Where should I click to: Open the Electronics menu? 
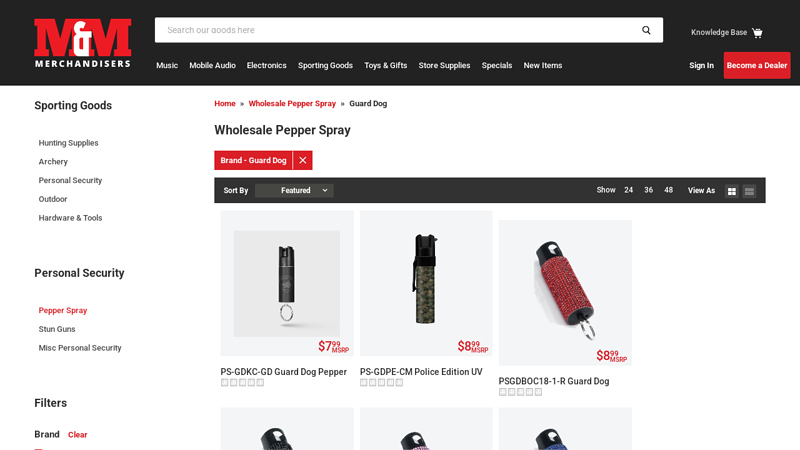point(266,65)
